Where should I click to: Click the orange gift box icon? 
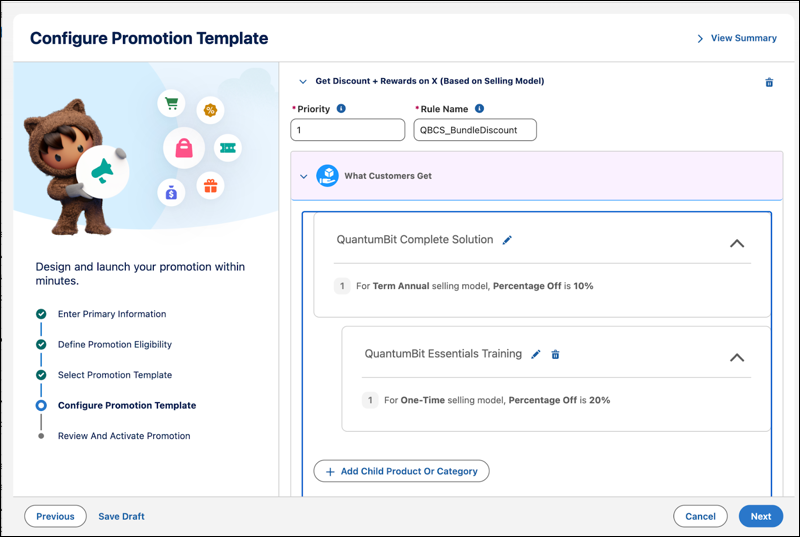(210, 186)
